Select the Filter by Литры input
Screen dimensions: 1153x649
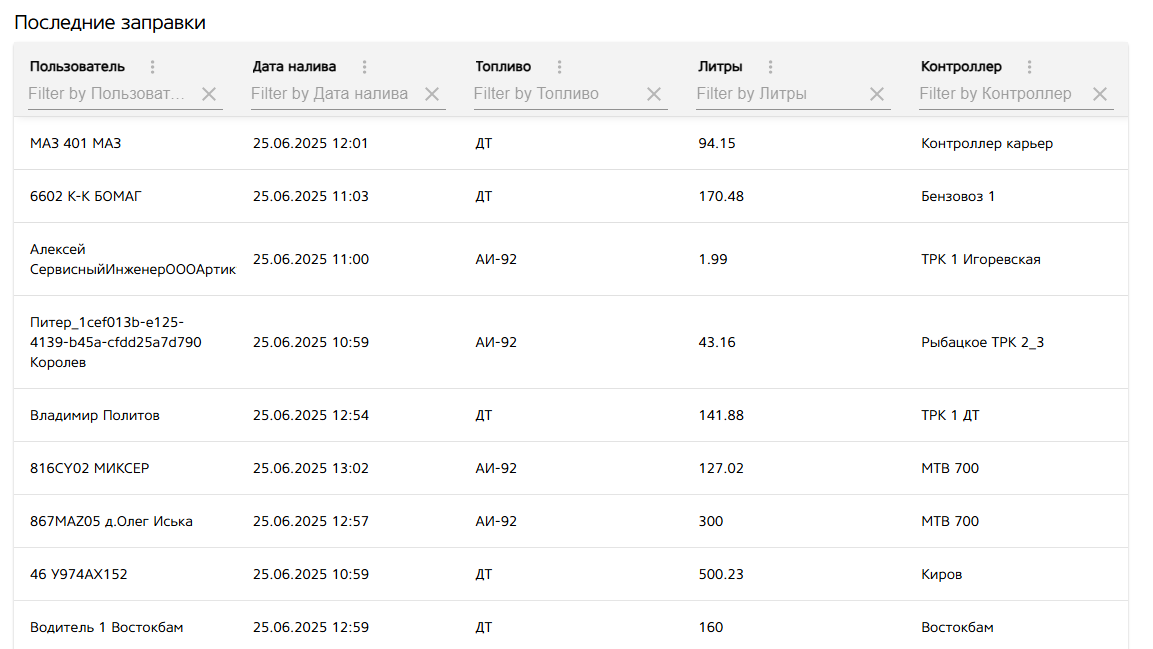(777, 94)
